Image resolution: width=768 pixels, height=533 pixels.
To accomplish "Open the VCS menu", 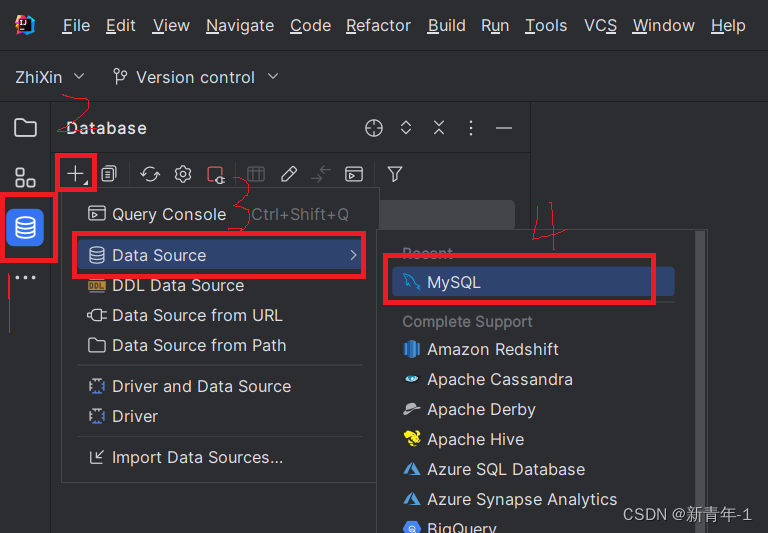I will click(x=600, y=25).
